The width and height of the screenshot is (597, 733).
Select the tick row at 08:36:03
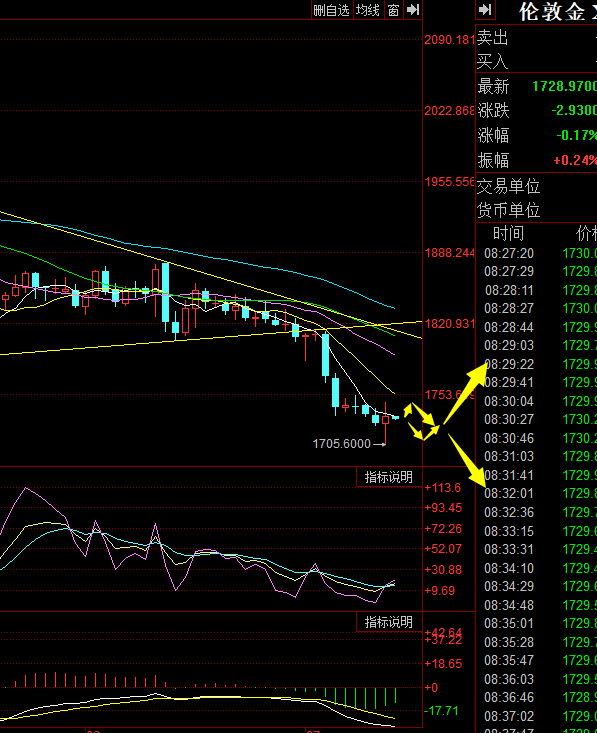click(536, 679)
